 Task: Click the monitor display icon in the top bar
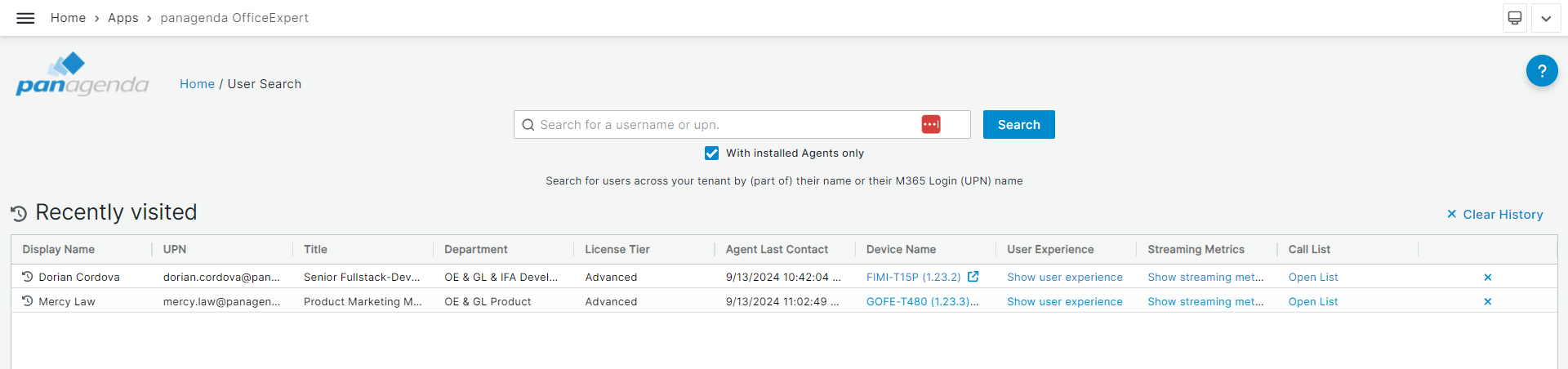tap(1515, 18)
